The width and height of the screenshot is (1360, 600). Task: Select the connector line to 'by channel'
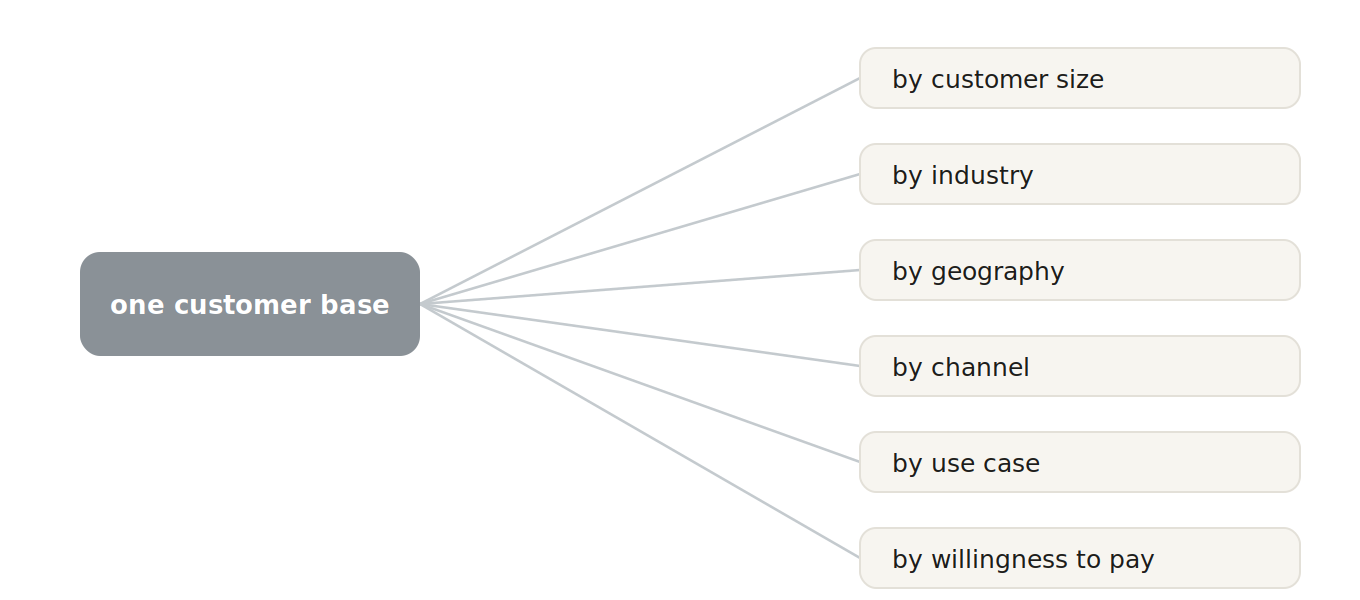pyautogui.click(x=640, y=335)
